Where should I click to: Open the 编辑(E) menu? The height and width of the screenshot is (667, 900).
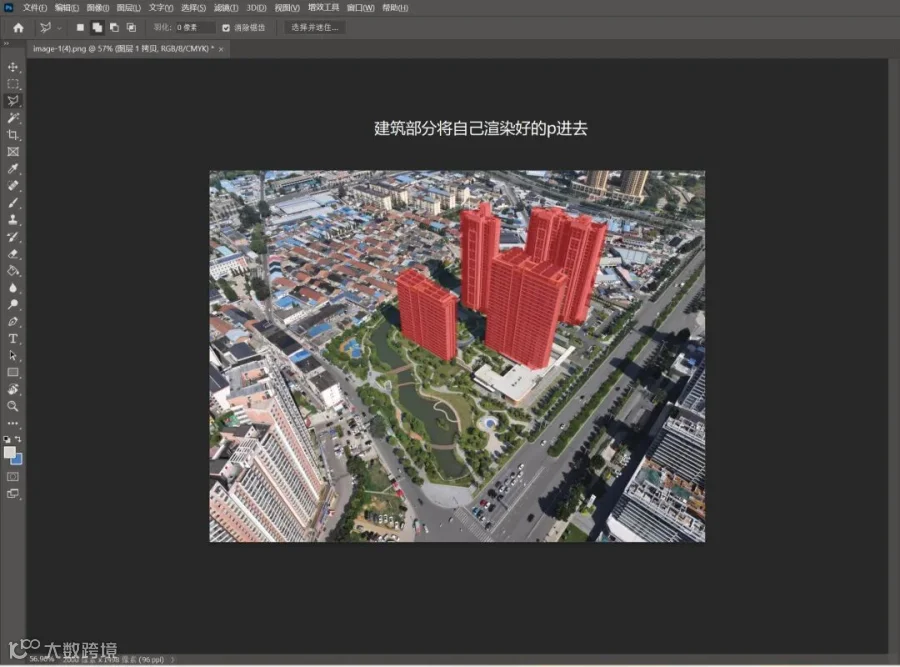click(x=67, y=8)
